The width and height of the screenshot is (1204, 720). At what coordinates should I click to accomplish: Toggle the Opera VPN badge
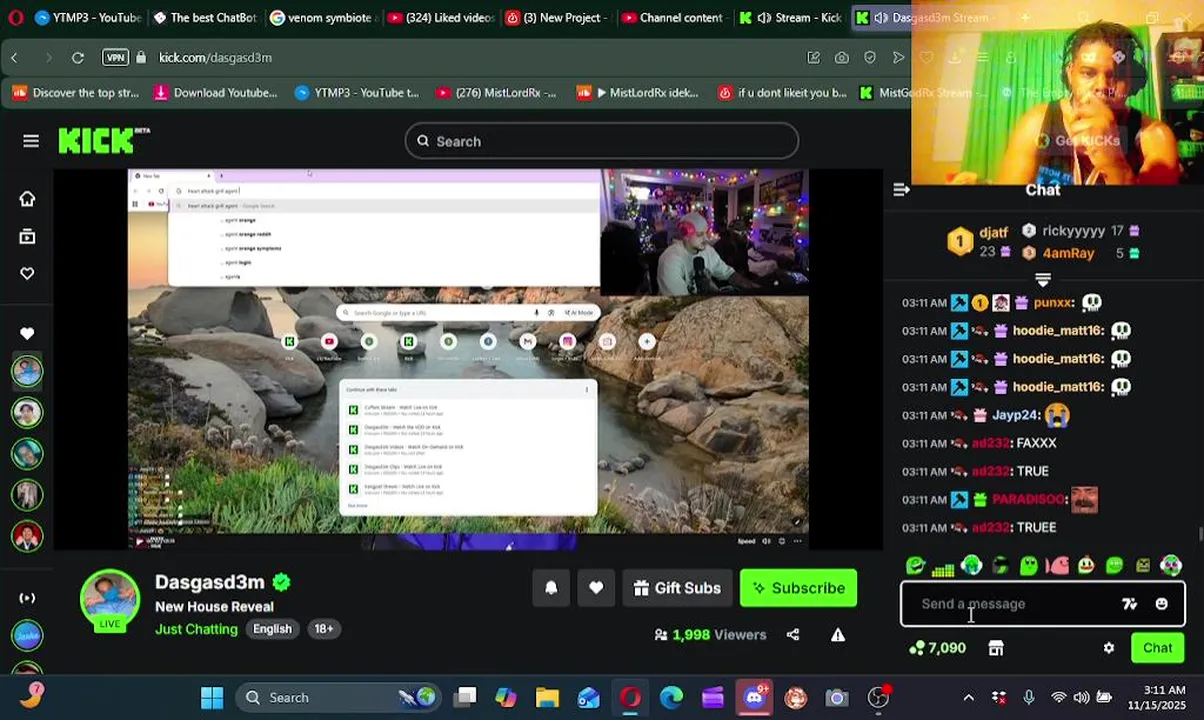point(115,58)
